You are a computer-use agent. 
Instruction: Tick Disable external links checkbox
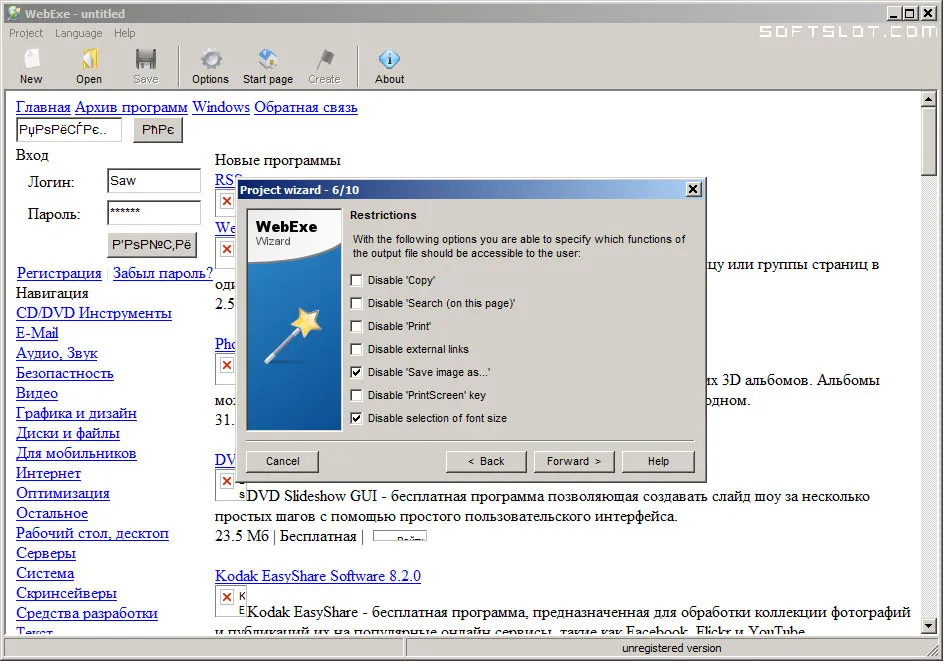pos(357,349)
